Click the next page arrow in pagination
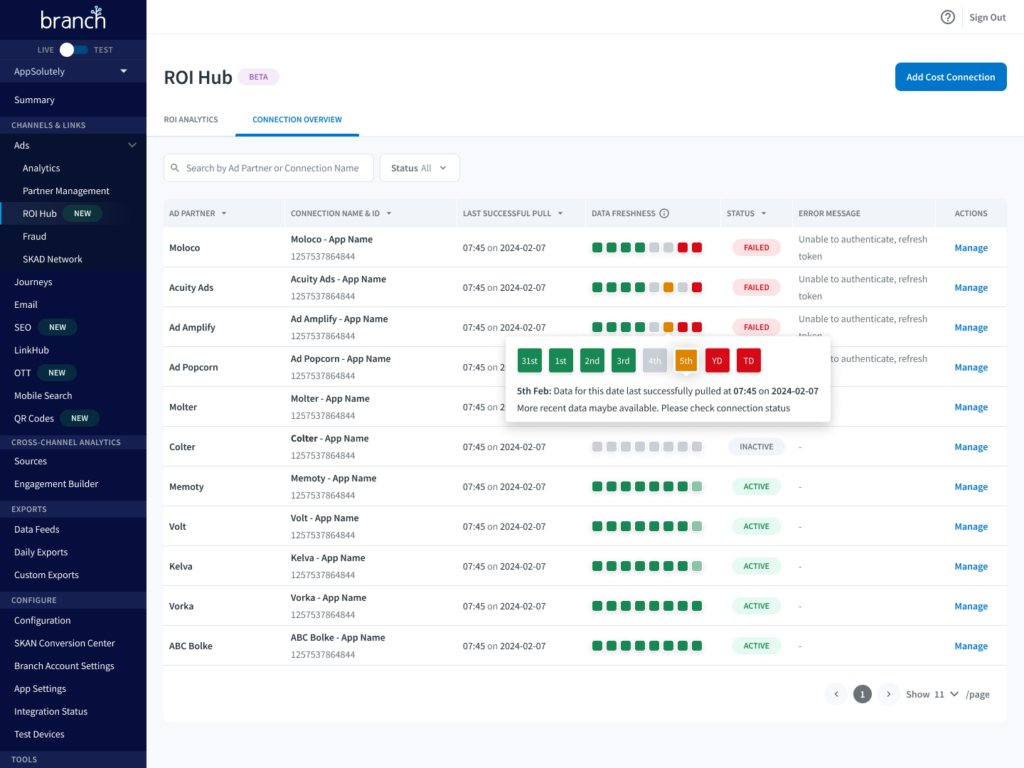 pyautogui.click(x=888, y=693)
